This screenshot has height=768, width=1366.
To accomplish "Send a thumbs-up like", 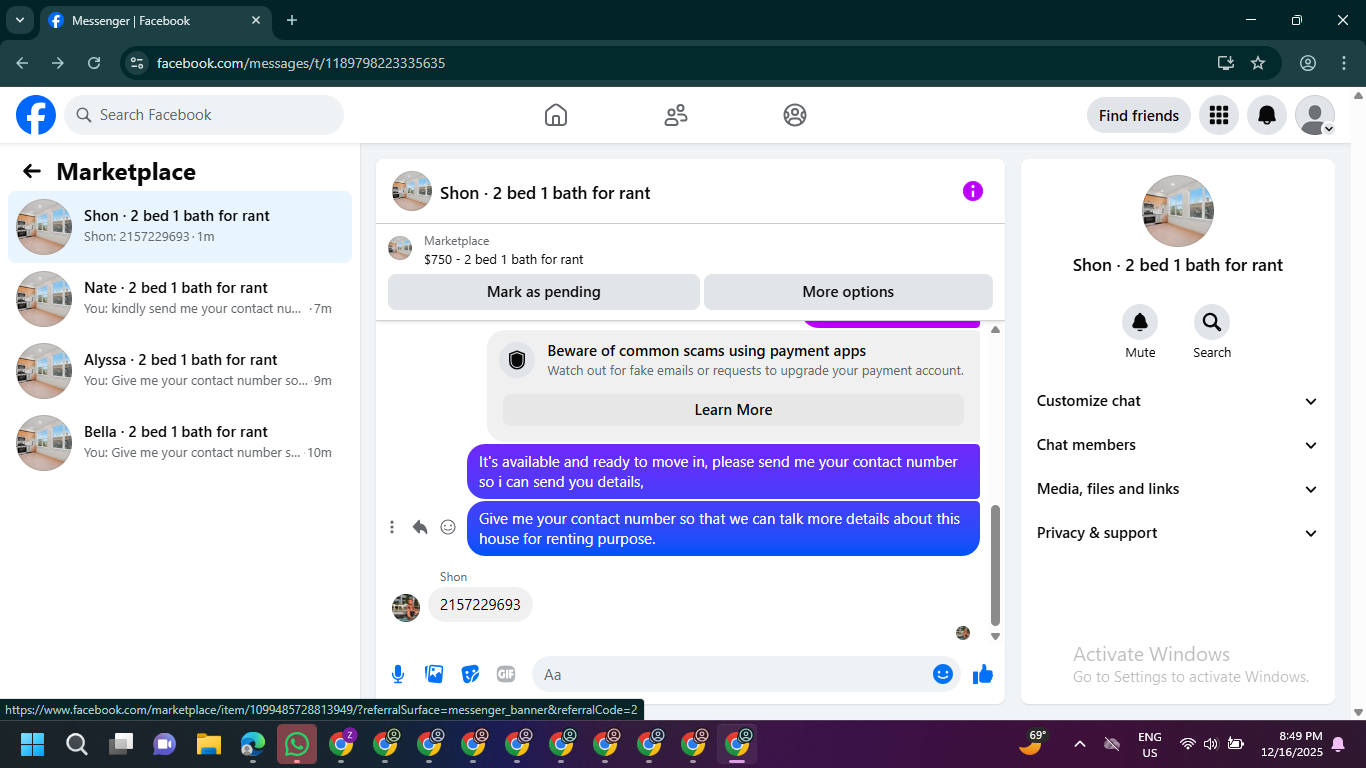I will coord(983,674).
